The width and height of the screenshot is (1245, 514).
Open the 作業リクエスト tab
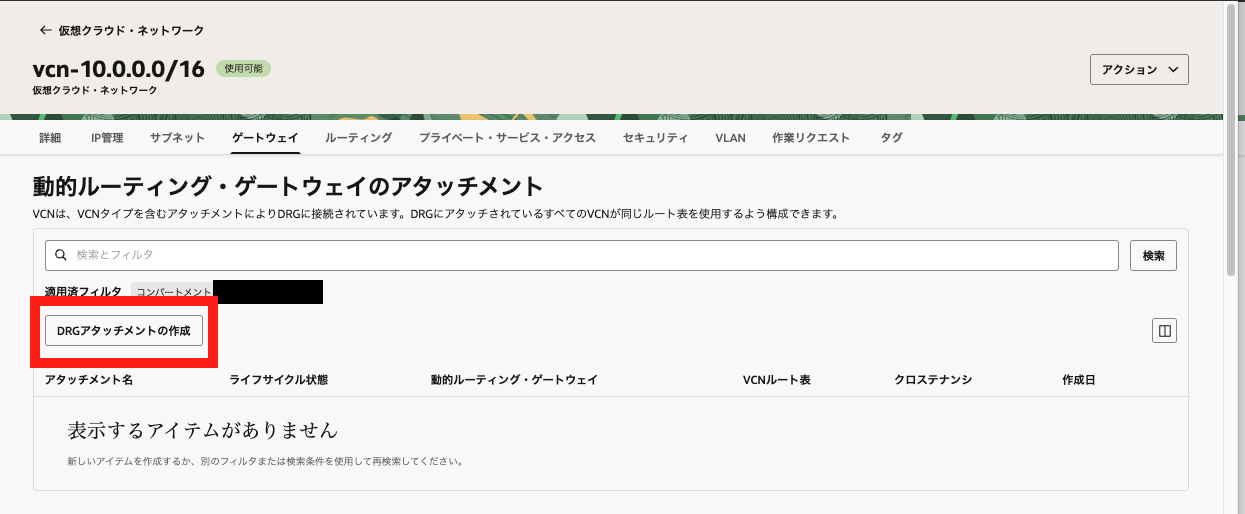click(x=811, y=138)
